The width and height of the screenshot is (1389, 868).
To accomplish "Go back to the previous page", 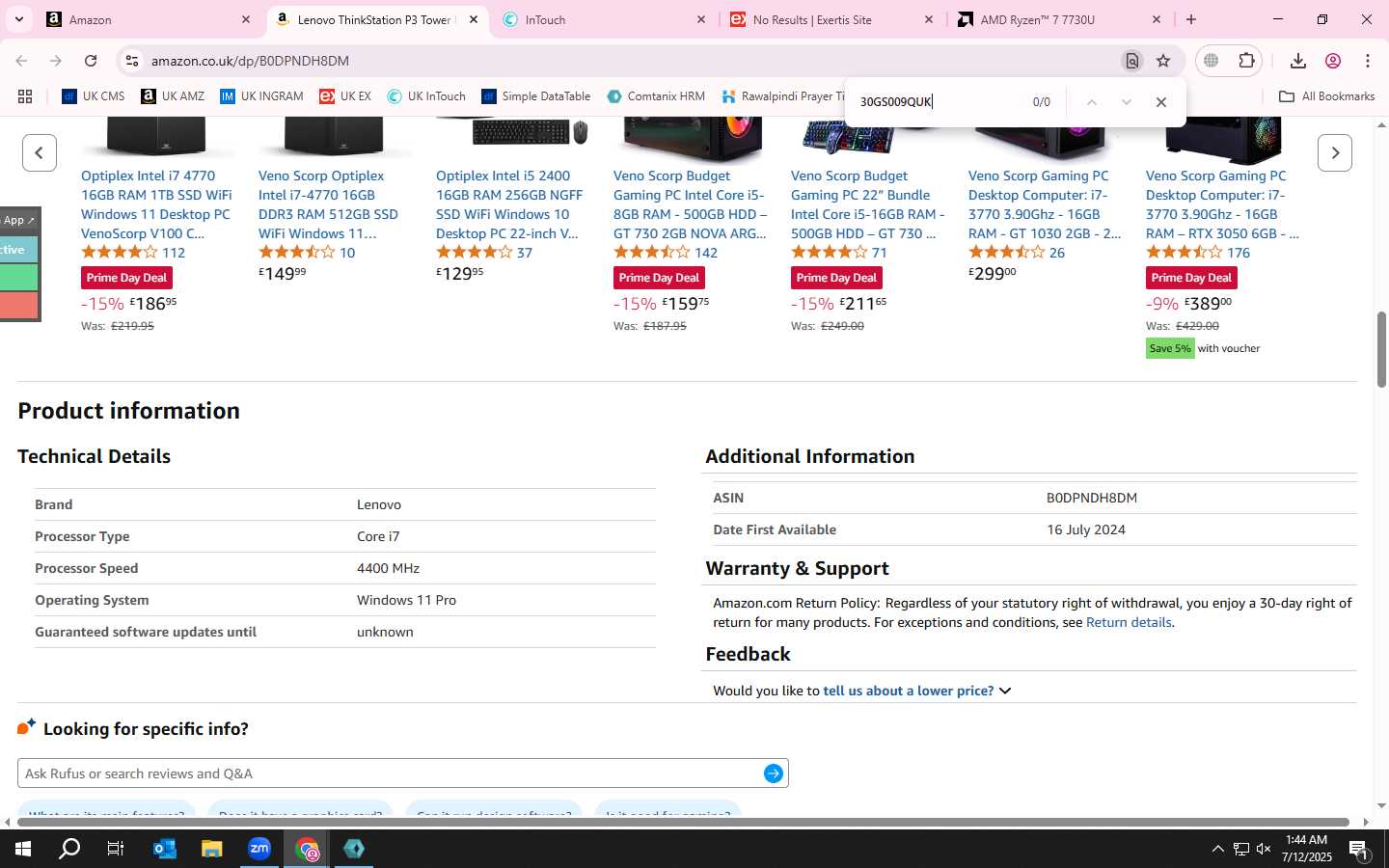I will tap(21, 61).
